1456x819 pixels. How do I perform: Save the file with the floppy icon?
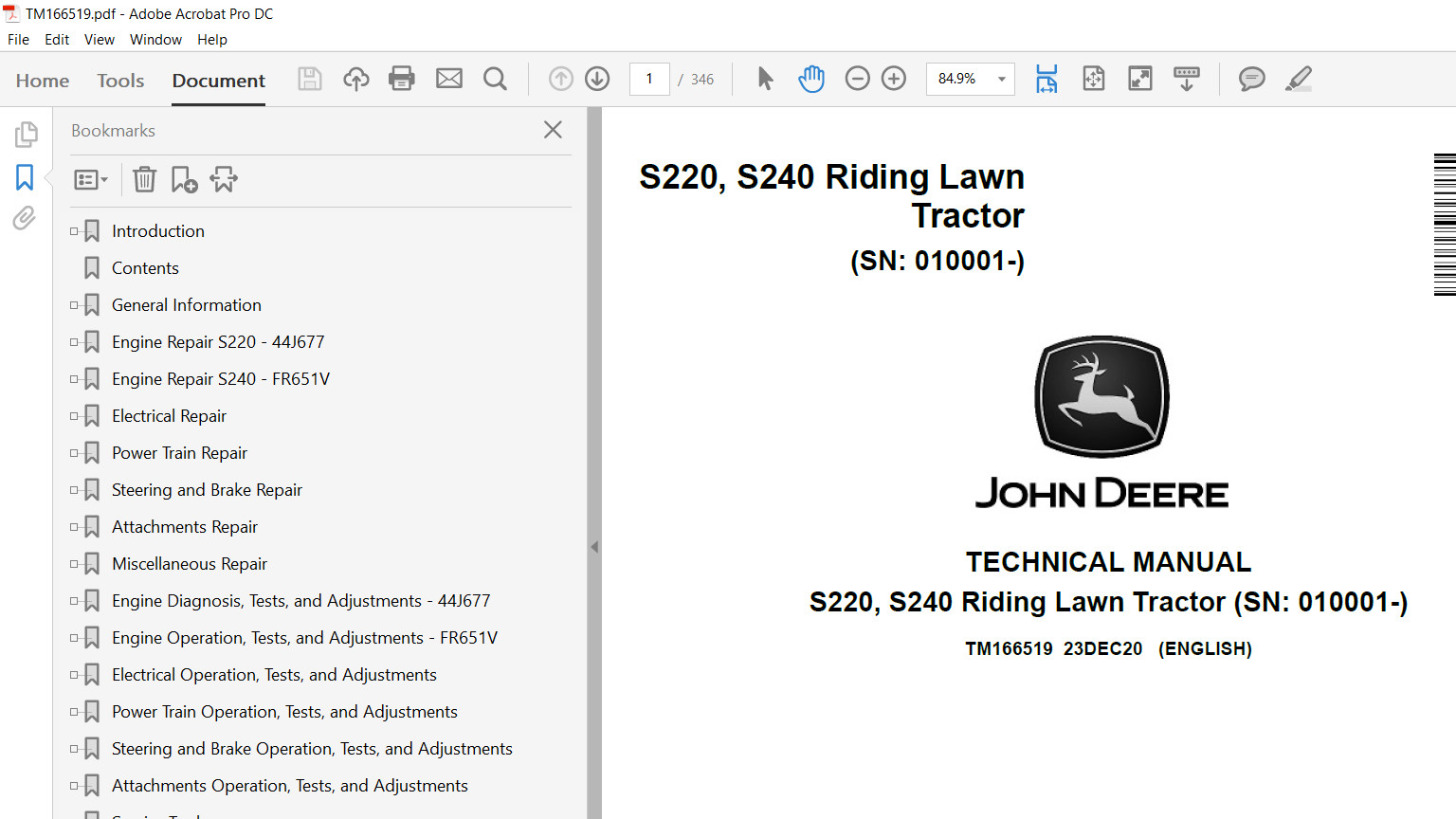pyautogui.click(x=310, y=79)
